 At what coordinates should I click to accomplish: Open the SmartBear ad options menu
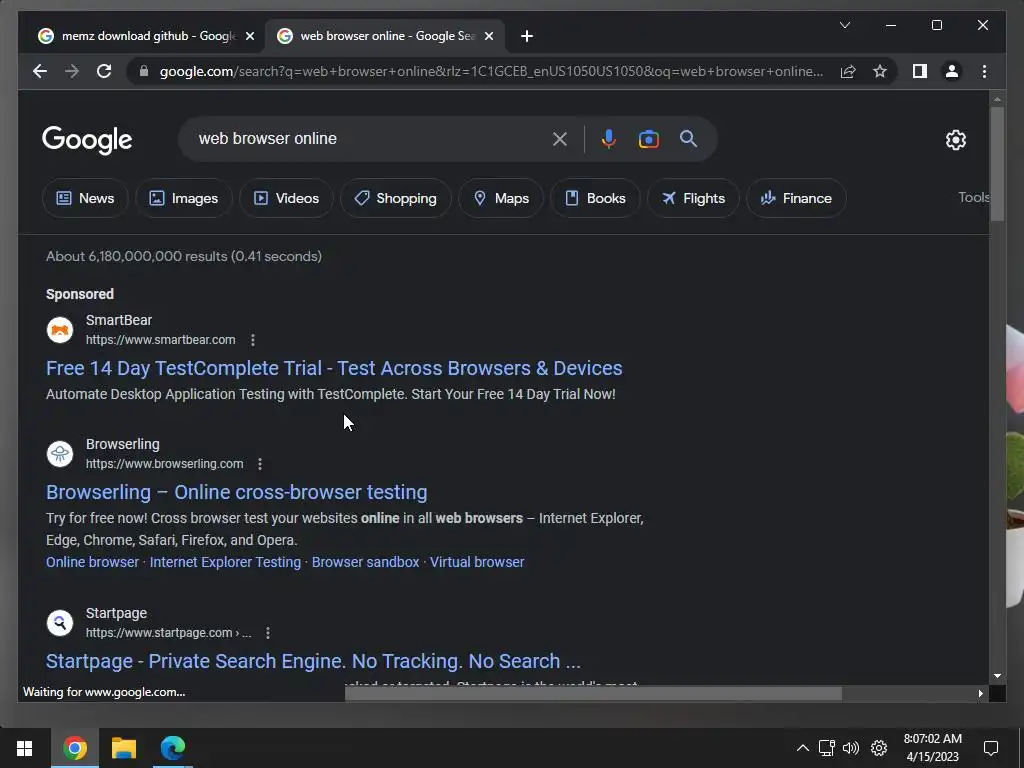[x=253, y=340]
